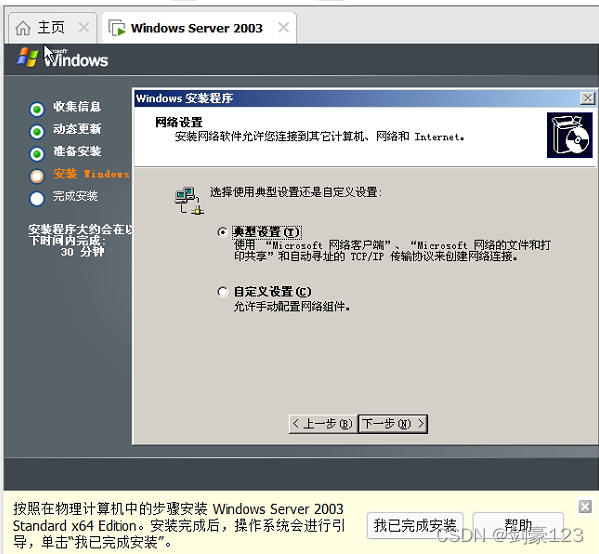This screenshot has height=554, width=599.
Task: Click the 允许手动配置网络组件 description
Action: tap(292, 306)
